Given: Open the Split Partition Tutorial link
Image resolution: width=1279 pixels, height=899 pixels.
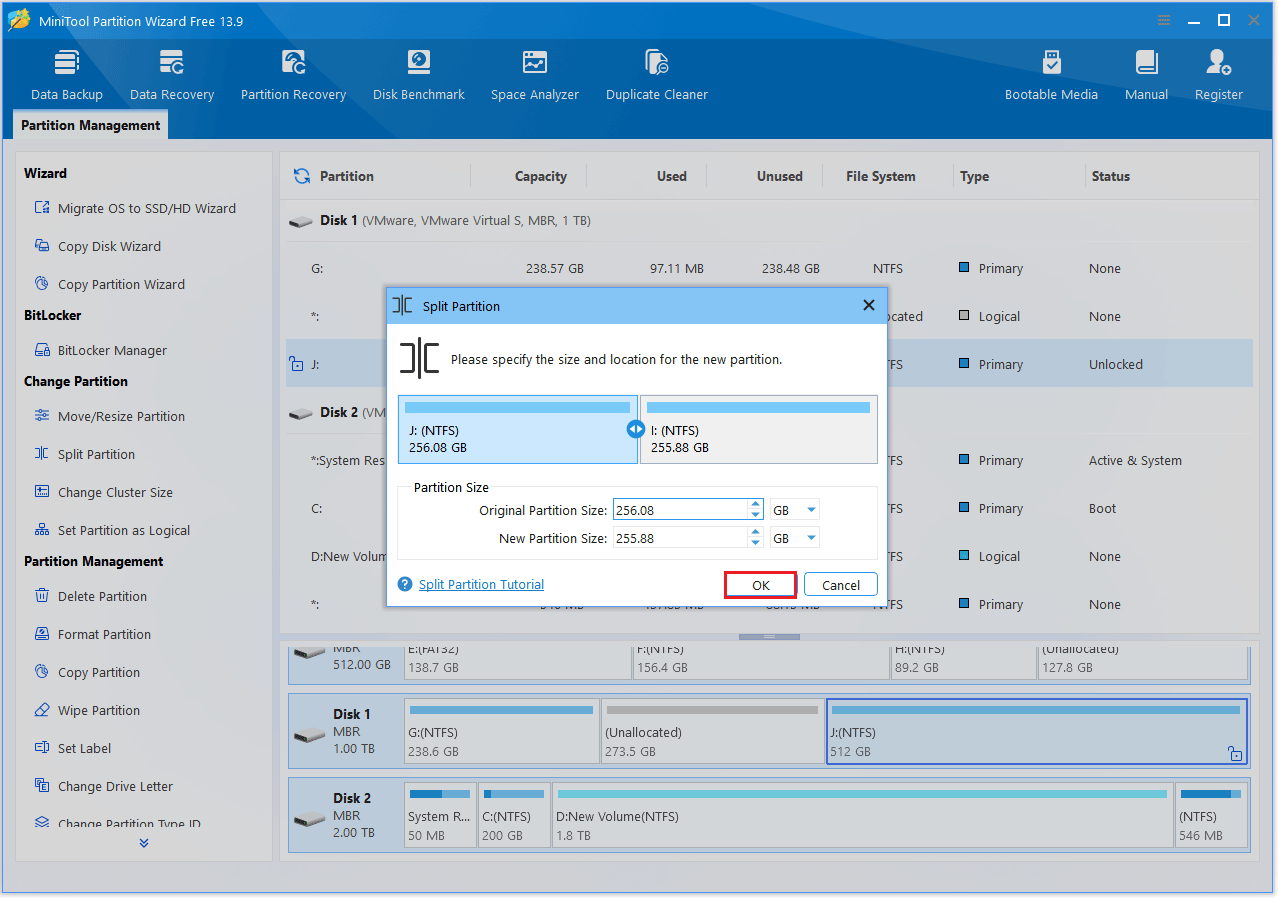Looking at the screenshot, I should click(x=481, y=585).
